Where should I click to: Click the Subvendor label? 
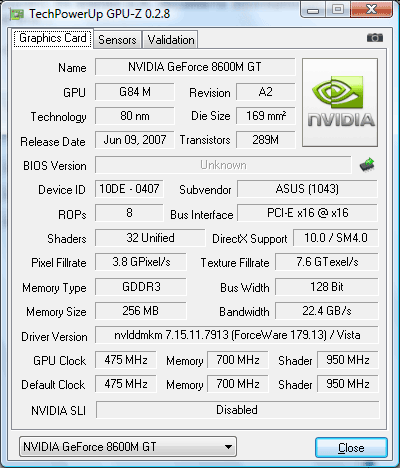click(205, 190)
